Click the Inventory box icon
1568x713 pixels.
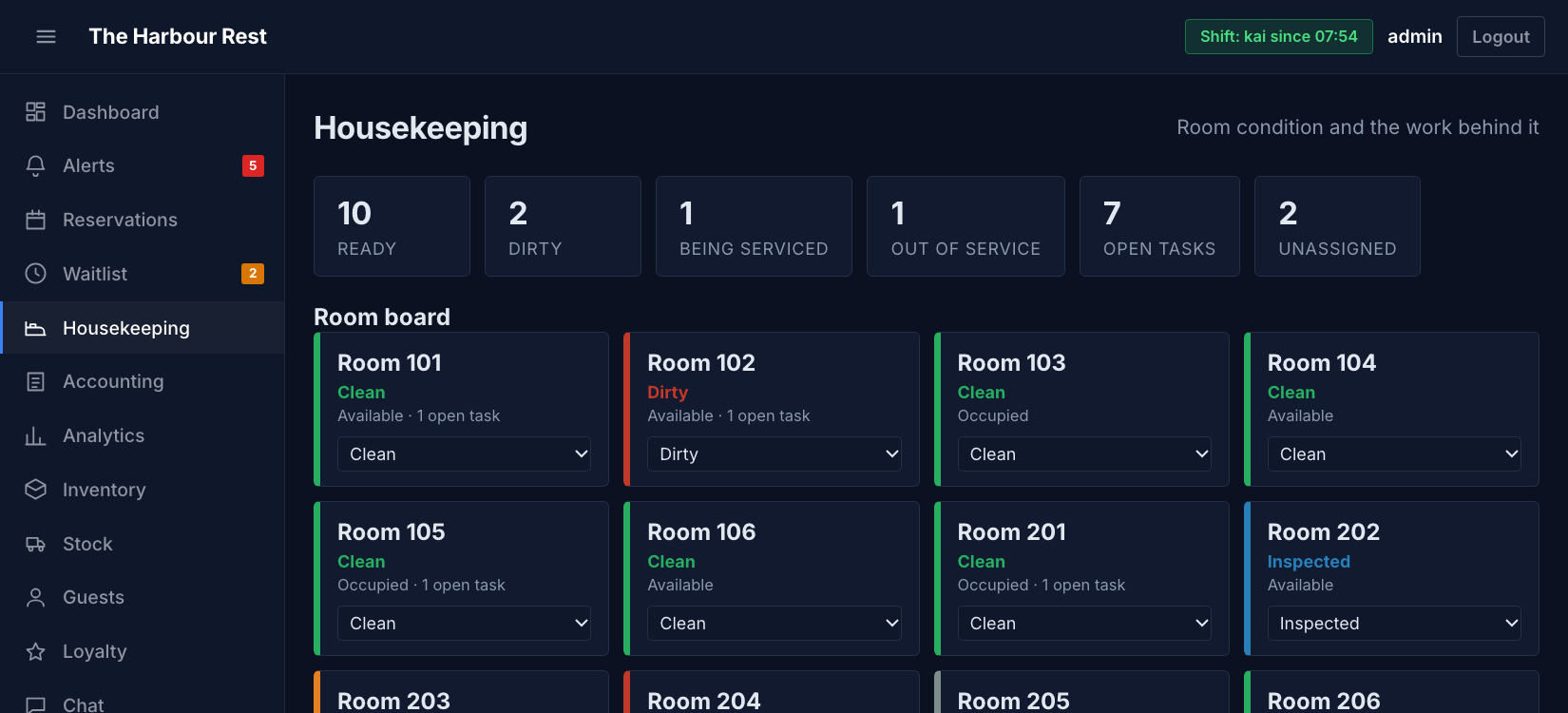[x=35, y=490]
